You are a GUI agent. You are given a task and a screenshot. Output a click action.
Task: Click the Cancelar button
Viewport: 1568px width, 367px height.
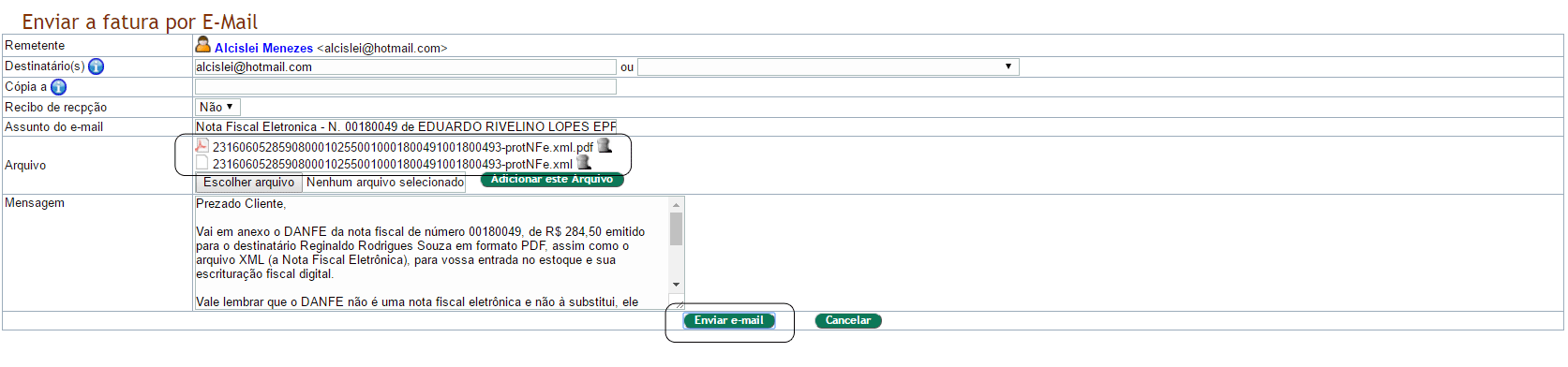(848, 320)
